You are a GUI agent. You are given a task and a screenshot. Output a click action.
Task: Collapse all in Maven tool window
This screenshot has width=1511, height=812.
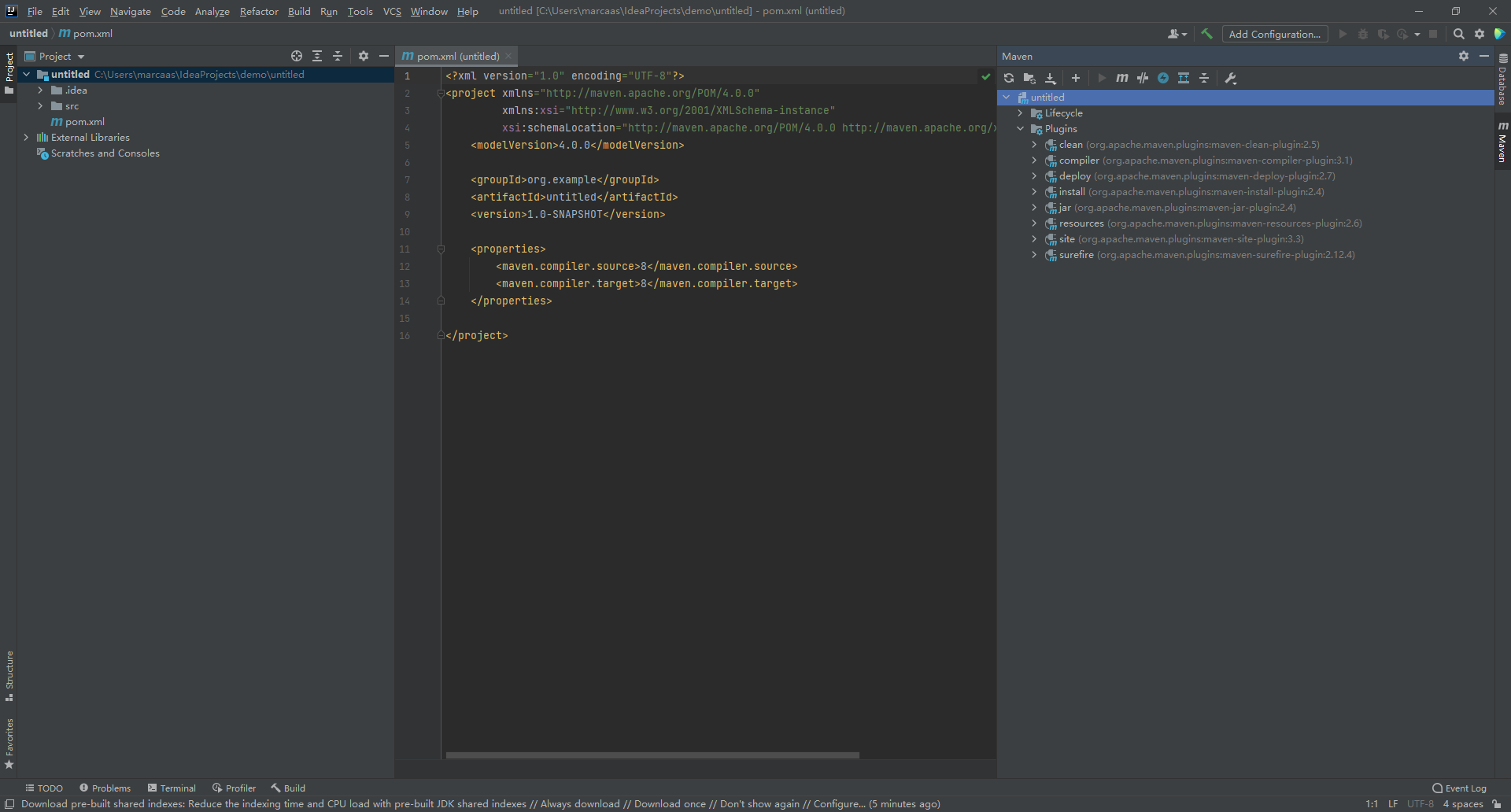1204,78
